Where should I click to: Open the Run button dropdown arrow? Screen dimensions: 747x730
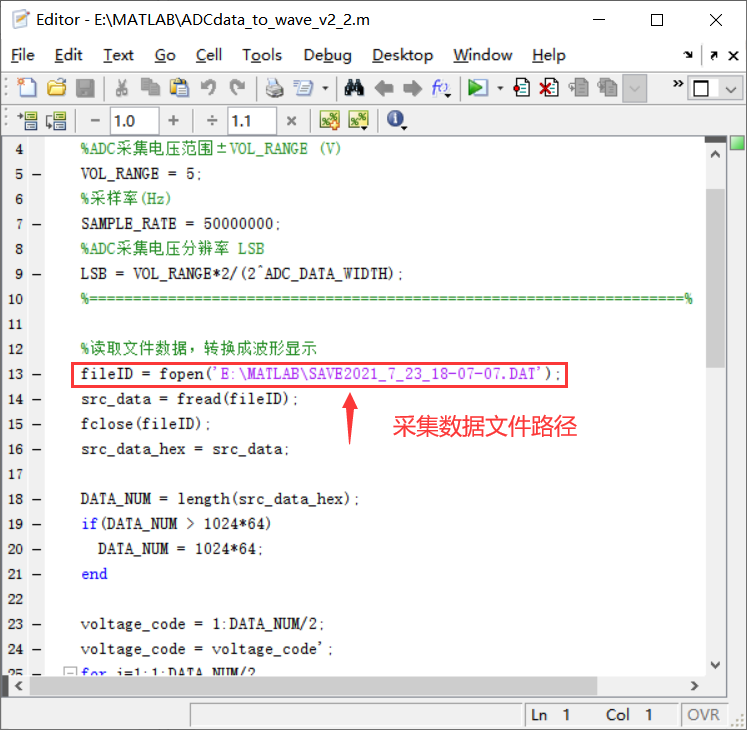[500, 88]
